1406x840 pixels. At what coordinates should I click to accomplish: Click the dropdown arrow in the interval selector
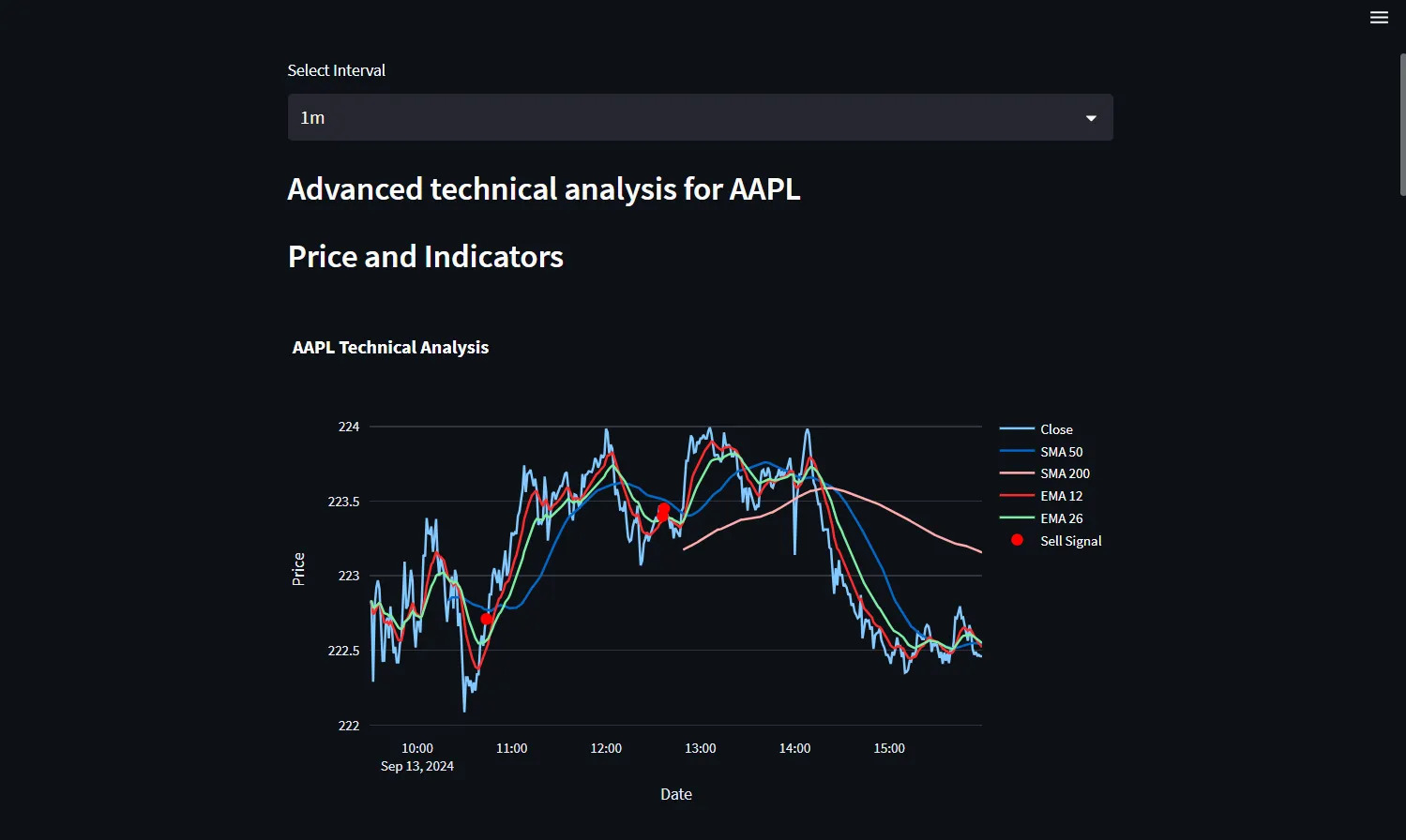pyautogui.click(x=1091, y=118)
